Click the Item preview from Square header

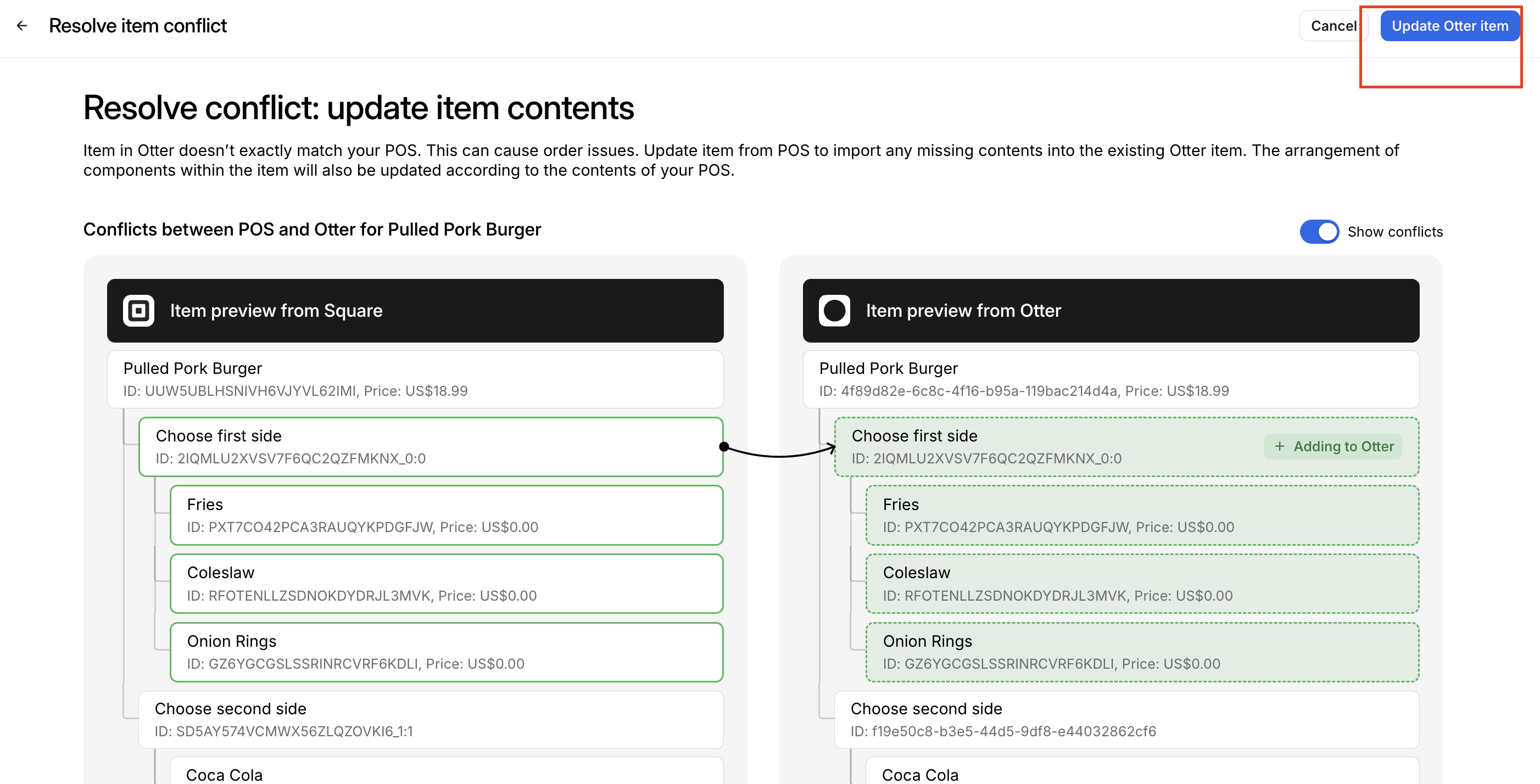pyautogui.click(x=415, y=311)
